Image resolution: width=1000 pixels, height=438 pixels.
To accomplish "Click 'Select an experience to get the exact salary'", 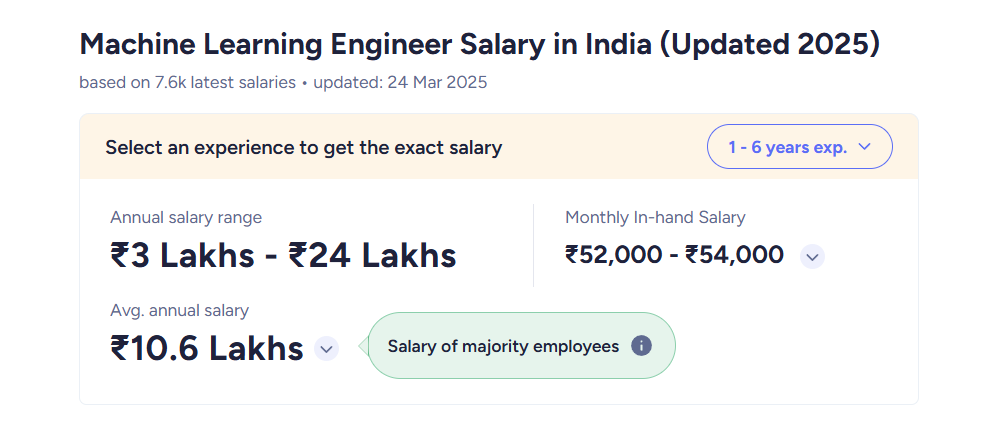I will point(304,147).
